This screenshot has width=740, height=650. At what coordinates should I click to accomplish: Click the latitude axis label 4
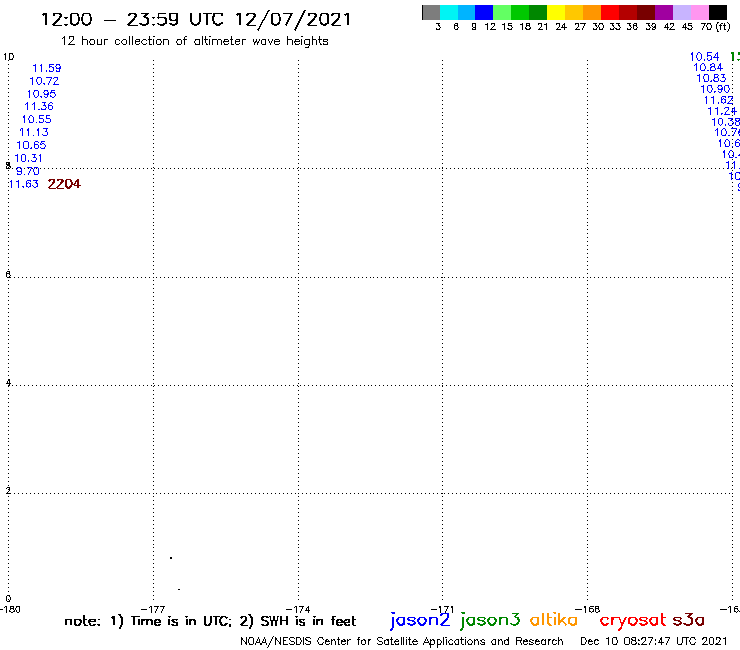coord(8,382)
